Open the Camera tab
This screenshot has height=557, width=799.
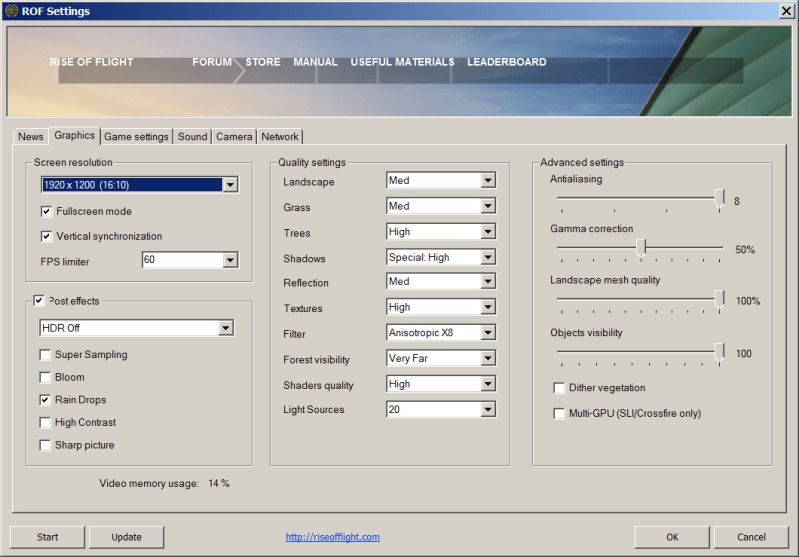coord(234,137)
